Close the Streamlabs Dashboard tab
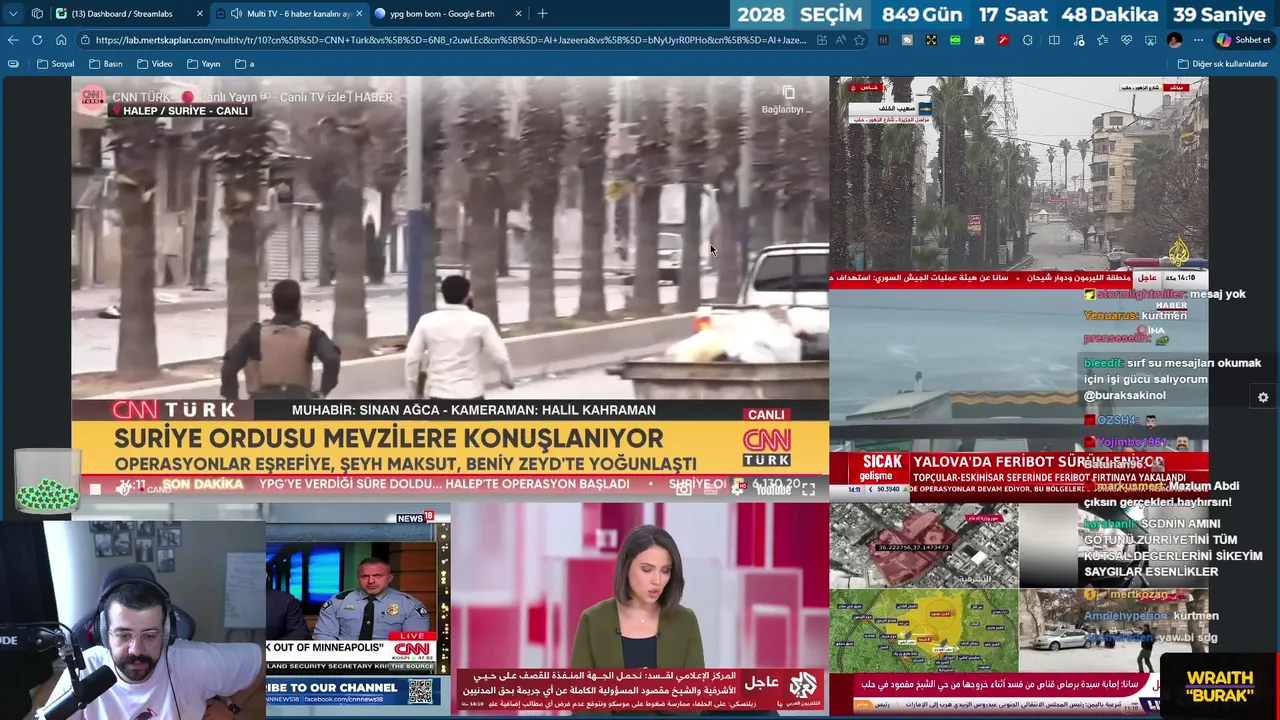Viewport: 1280px width, 720px height. pyautogui.click(x=200, y=14)
